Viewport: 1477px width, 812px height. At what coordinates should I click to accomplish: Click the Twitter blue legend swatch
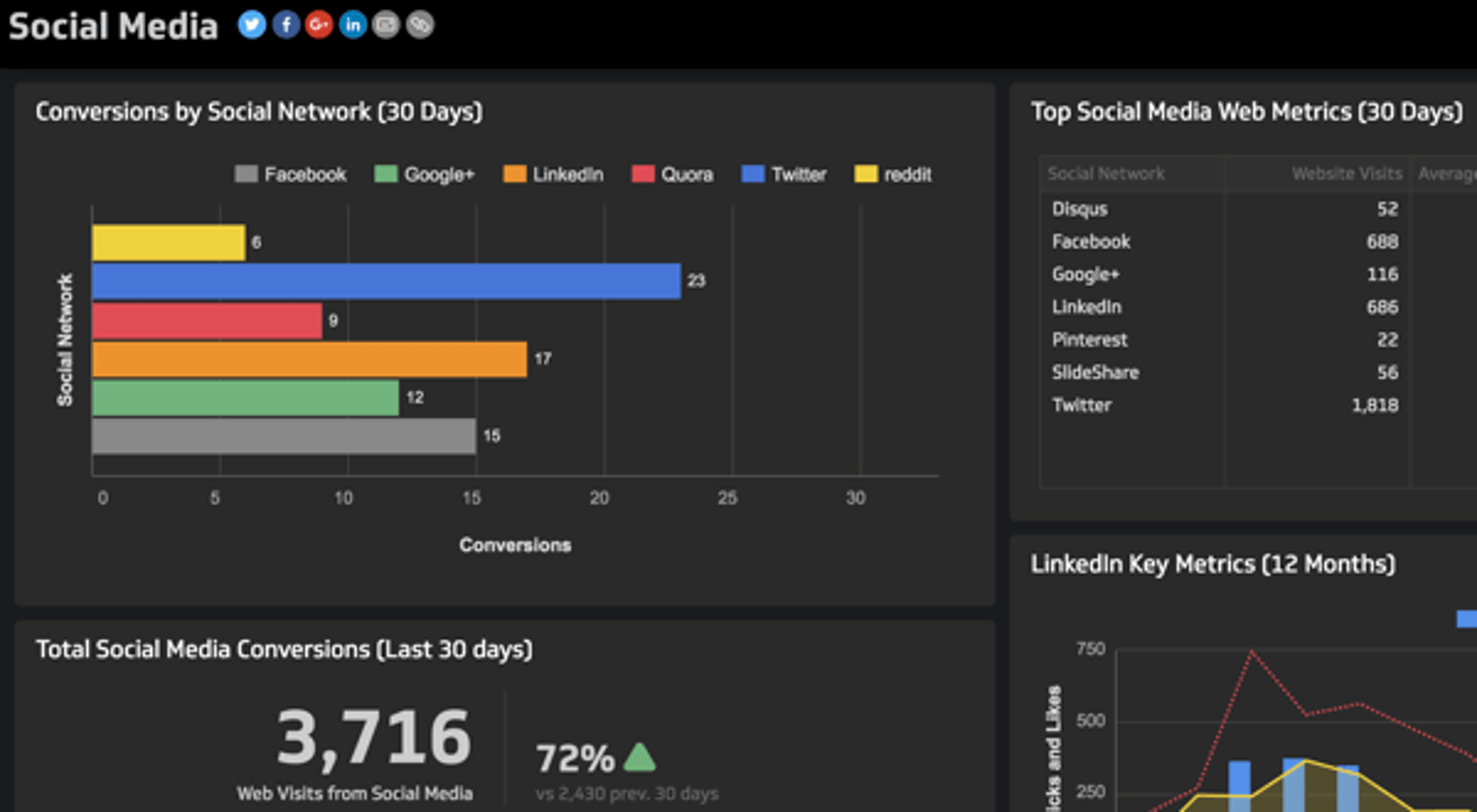pos(752,175)
